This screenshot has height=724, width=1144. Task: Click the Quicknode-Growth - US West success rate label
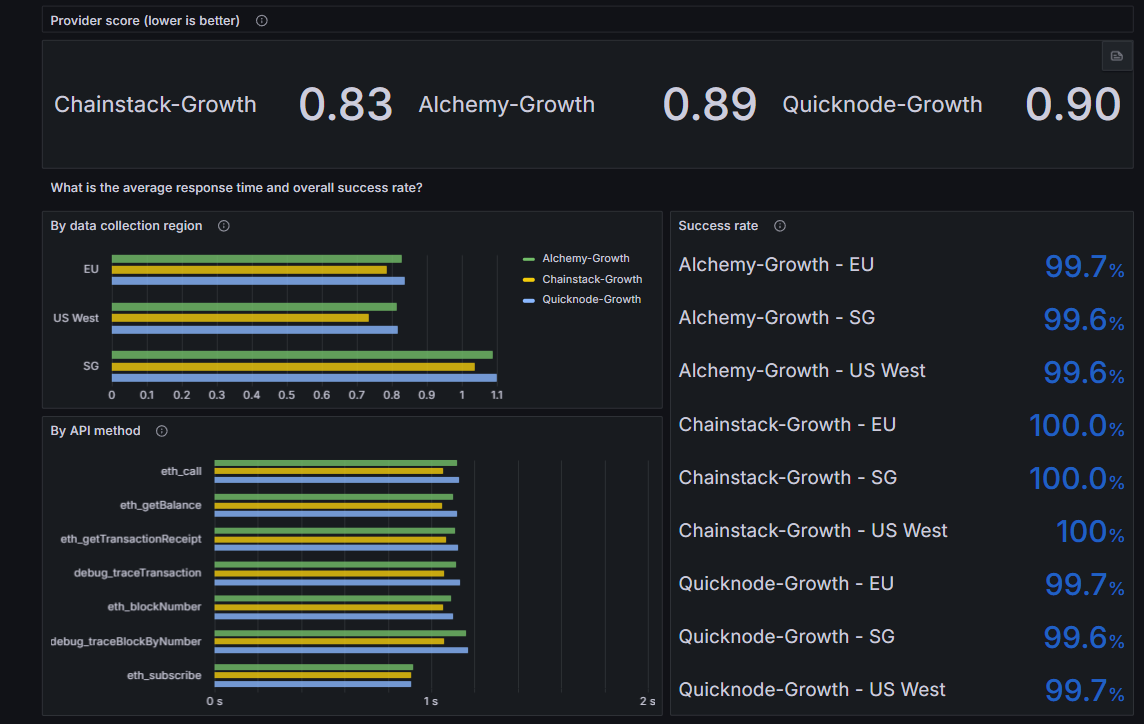tap(812, 690)
